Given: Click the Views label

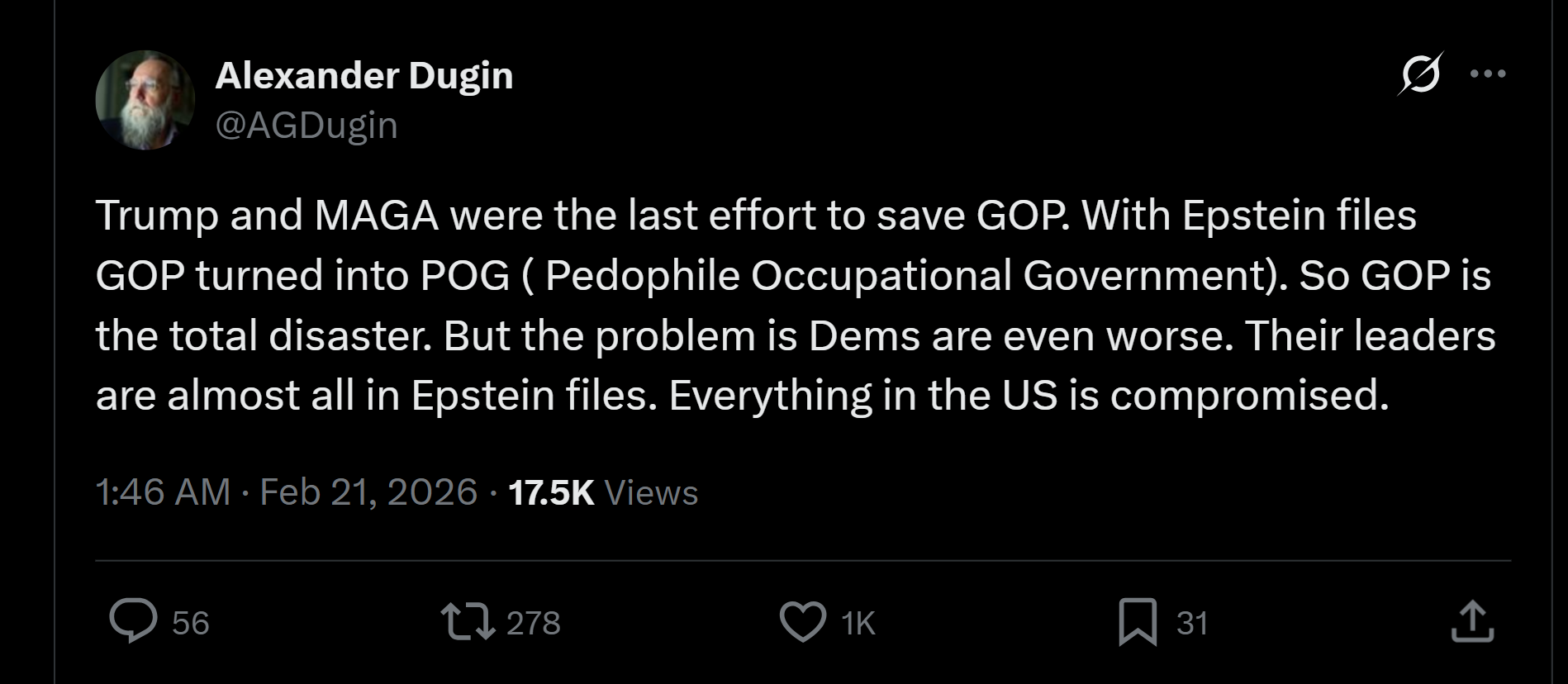Looking at the screenshot, I should (651, 492).
